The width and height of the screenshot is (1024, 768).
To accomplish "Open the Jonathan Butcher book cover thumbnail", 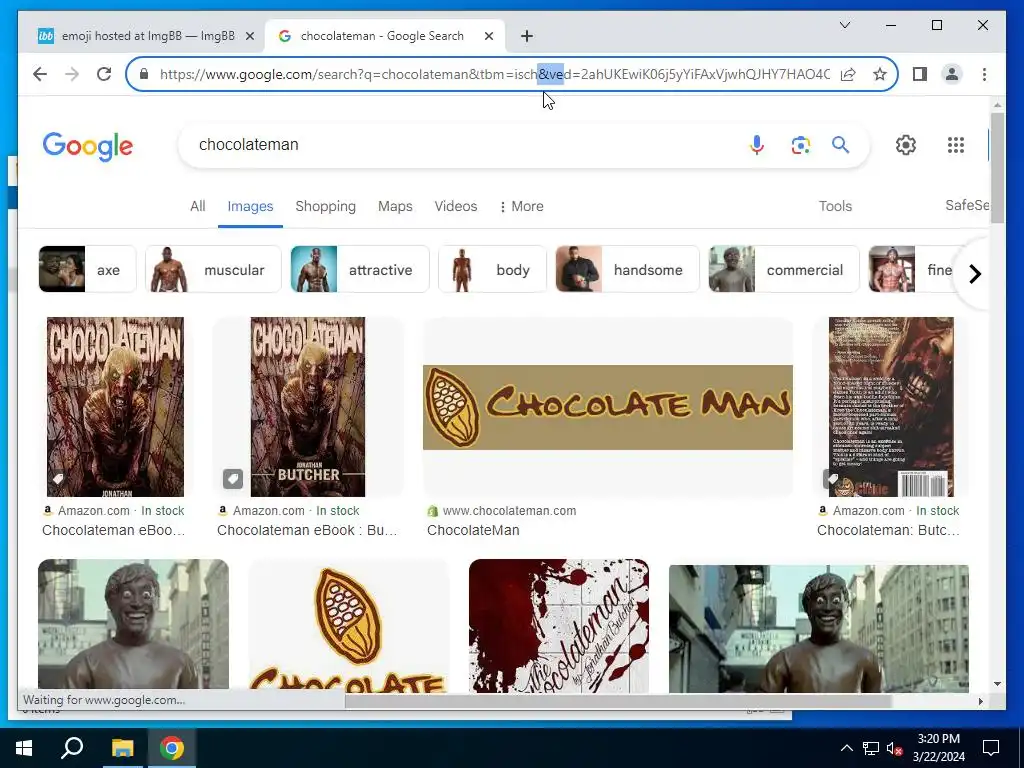I will pyautogui.click(x=308, y=407).
